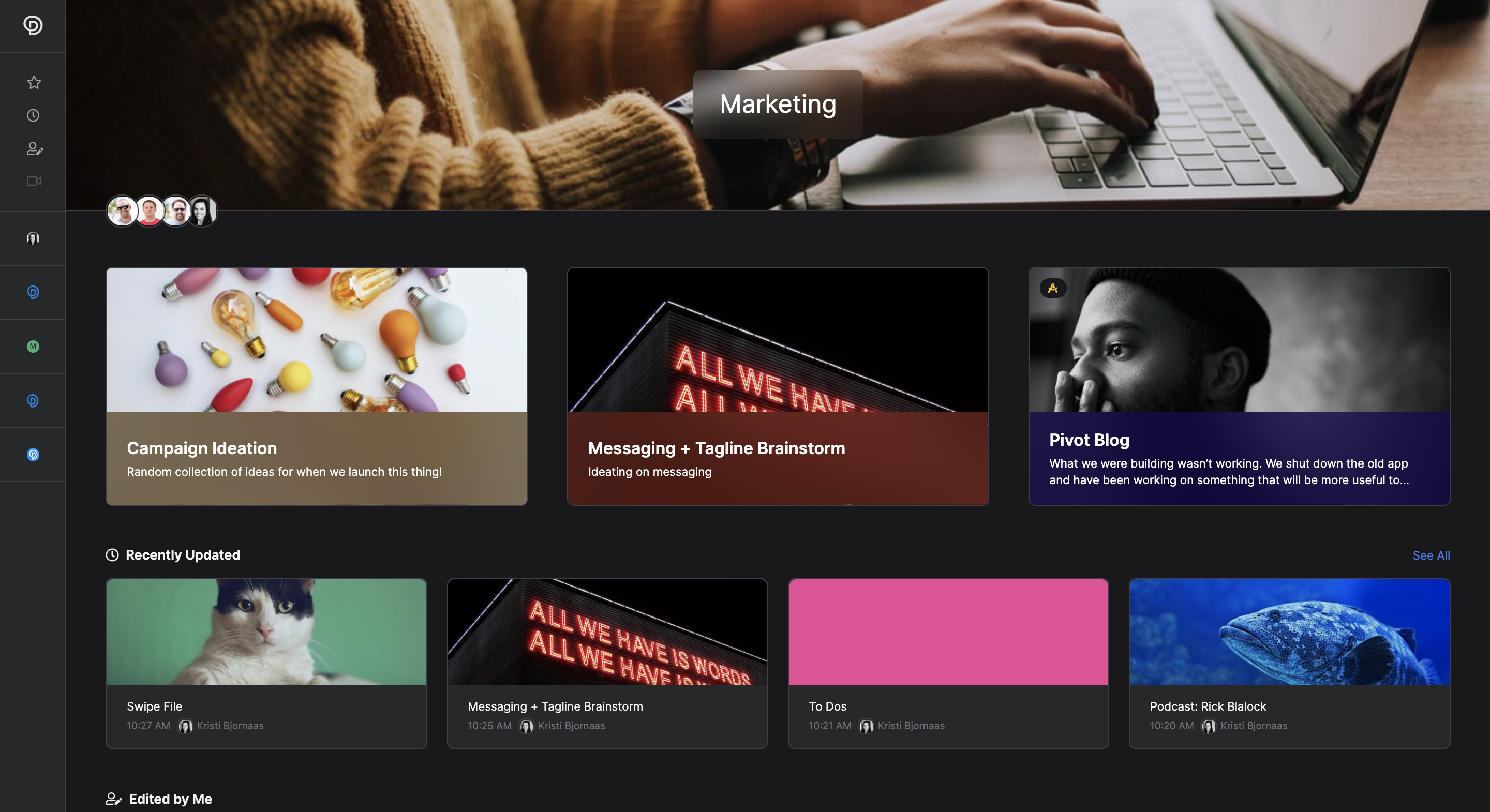Select the solid blue workspace icon in the sidebar
Viewport: 1490px width, 812px height.
33,455
